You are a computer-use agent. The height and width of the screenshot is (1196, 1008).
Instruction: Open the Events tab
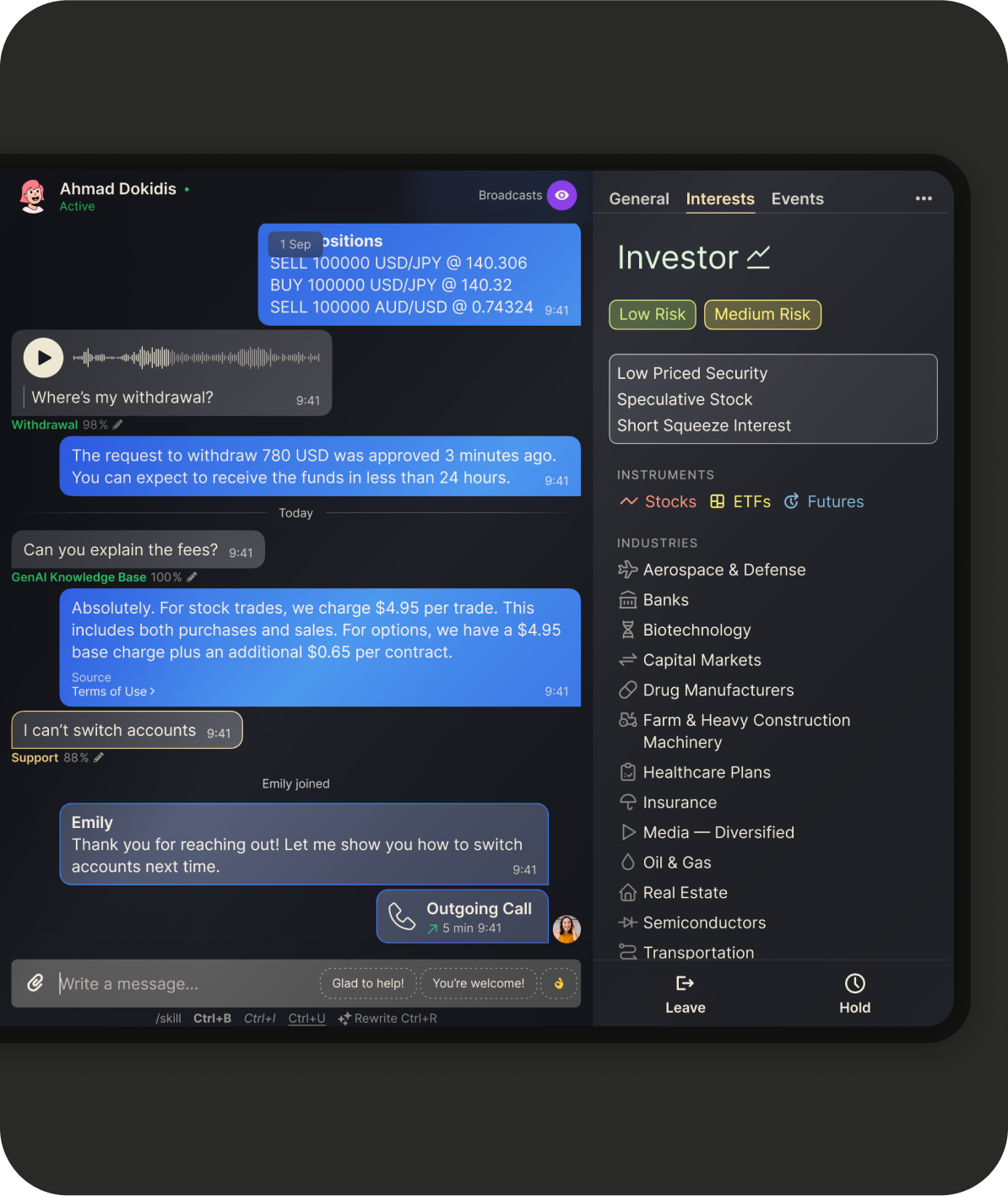coord(797,199)
